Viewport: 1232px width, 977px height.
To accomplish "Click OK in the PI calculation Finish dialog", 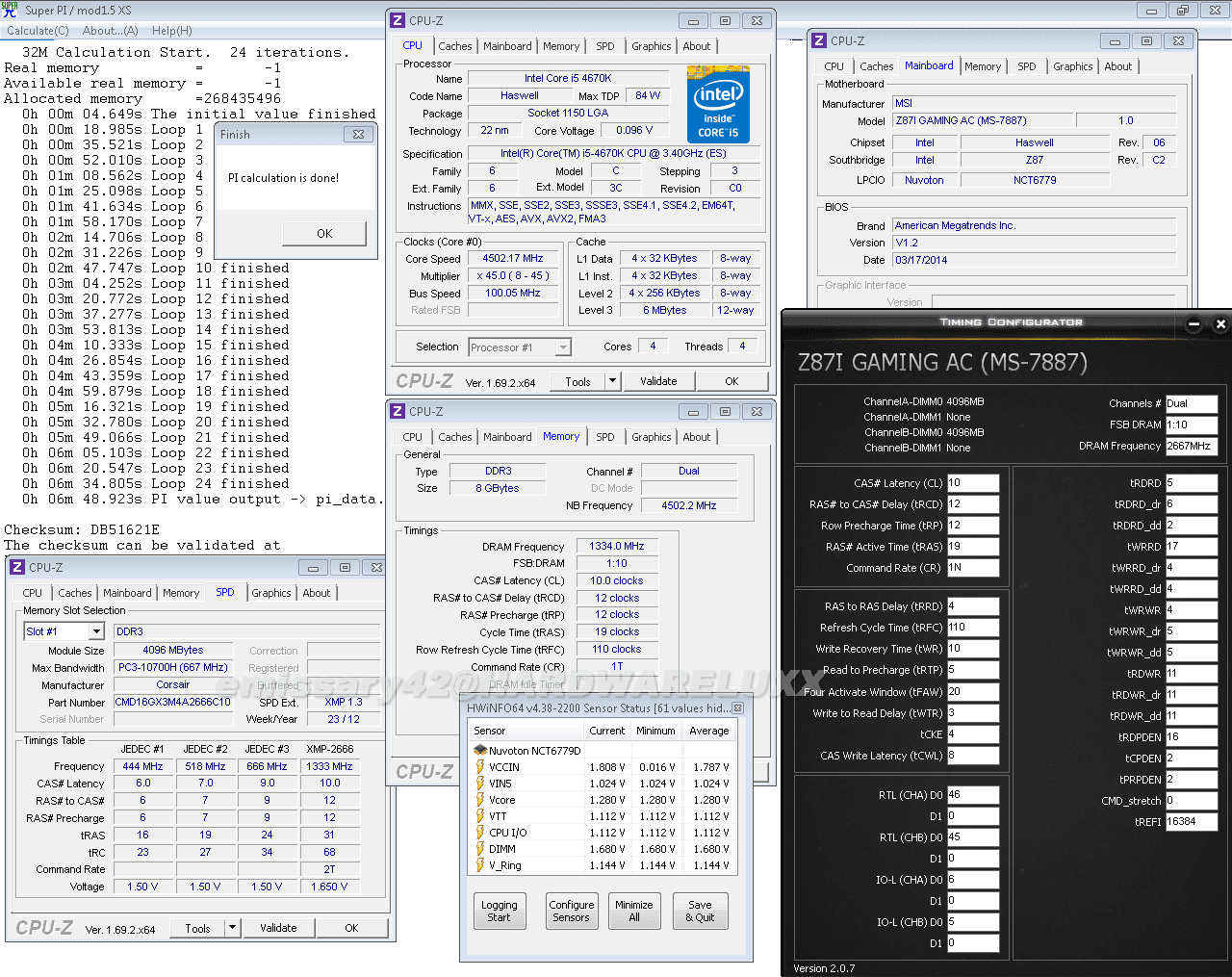I will tap(324, 234).
